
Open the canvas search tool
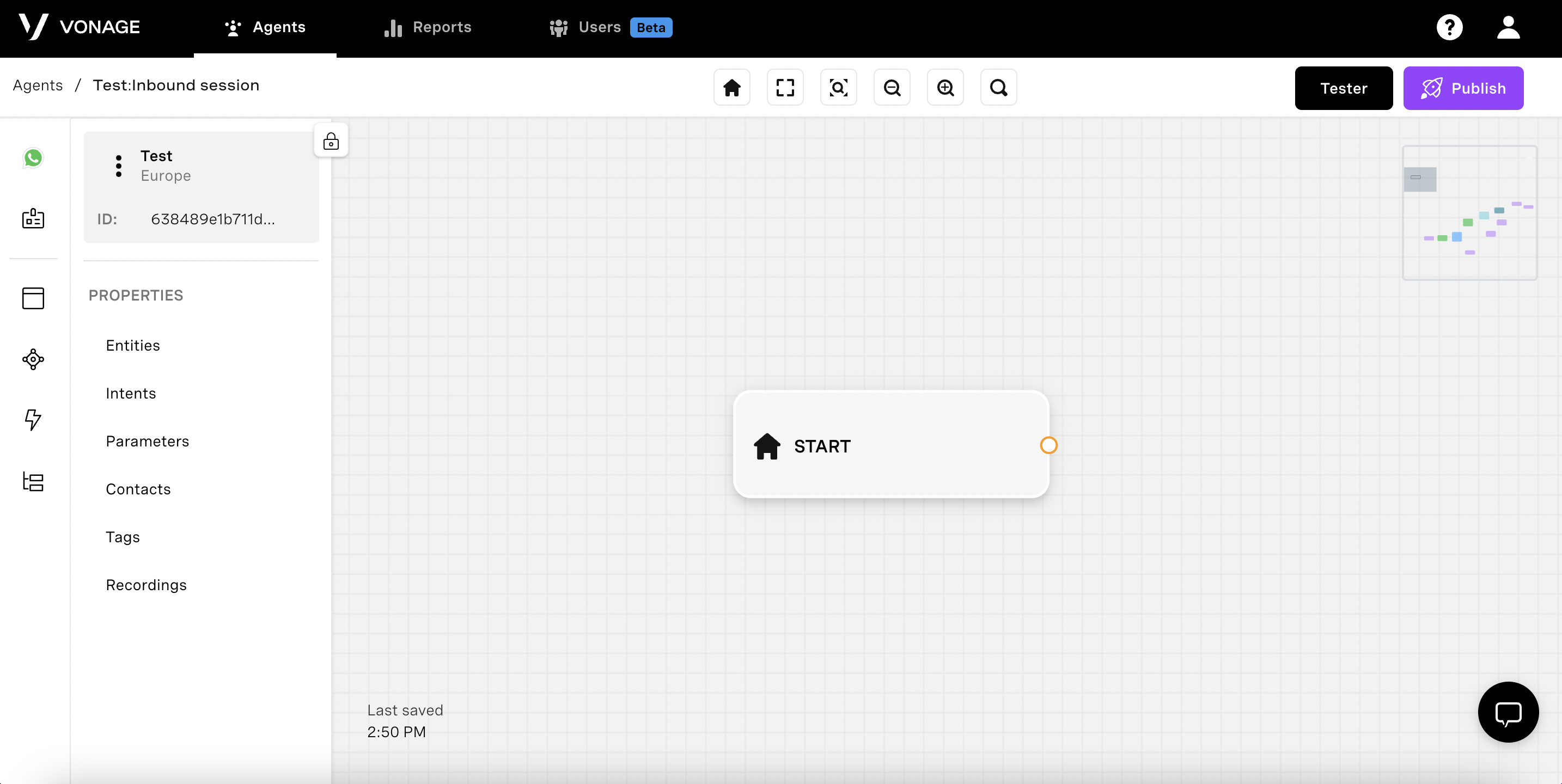point(998,88)
